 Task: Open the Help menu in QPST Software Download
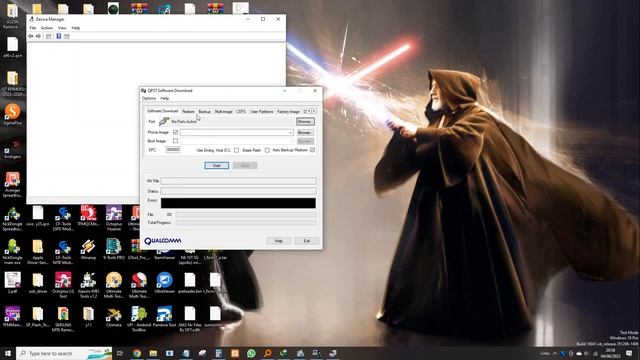point(164,98)
